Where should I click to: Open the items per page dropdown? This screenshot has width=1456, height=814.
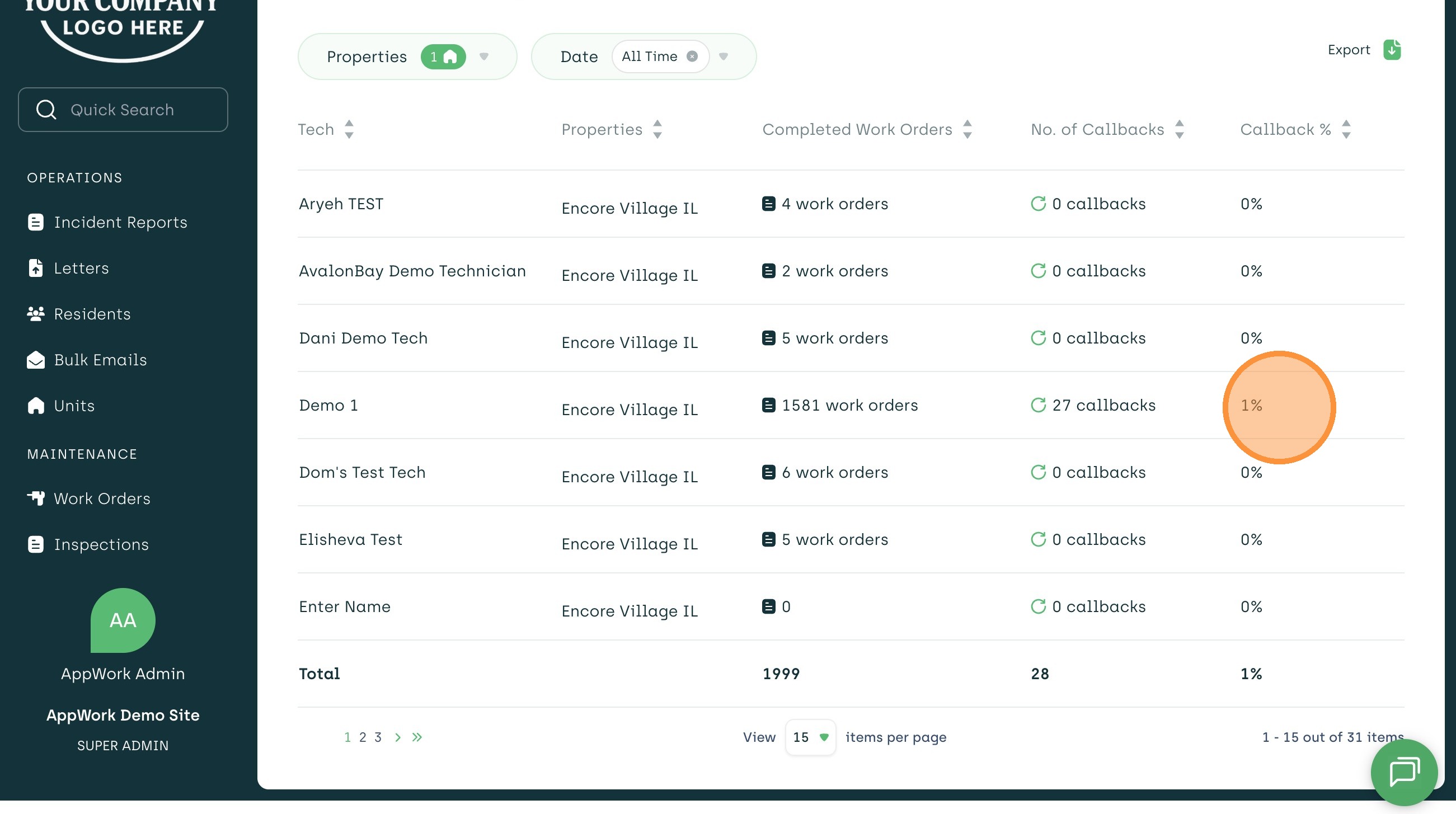(x=810, y=737)
